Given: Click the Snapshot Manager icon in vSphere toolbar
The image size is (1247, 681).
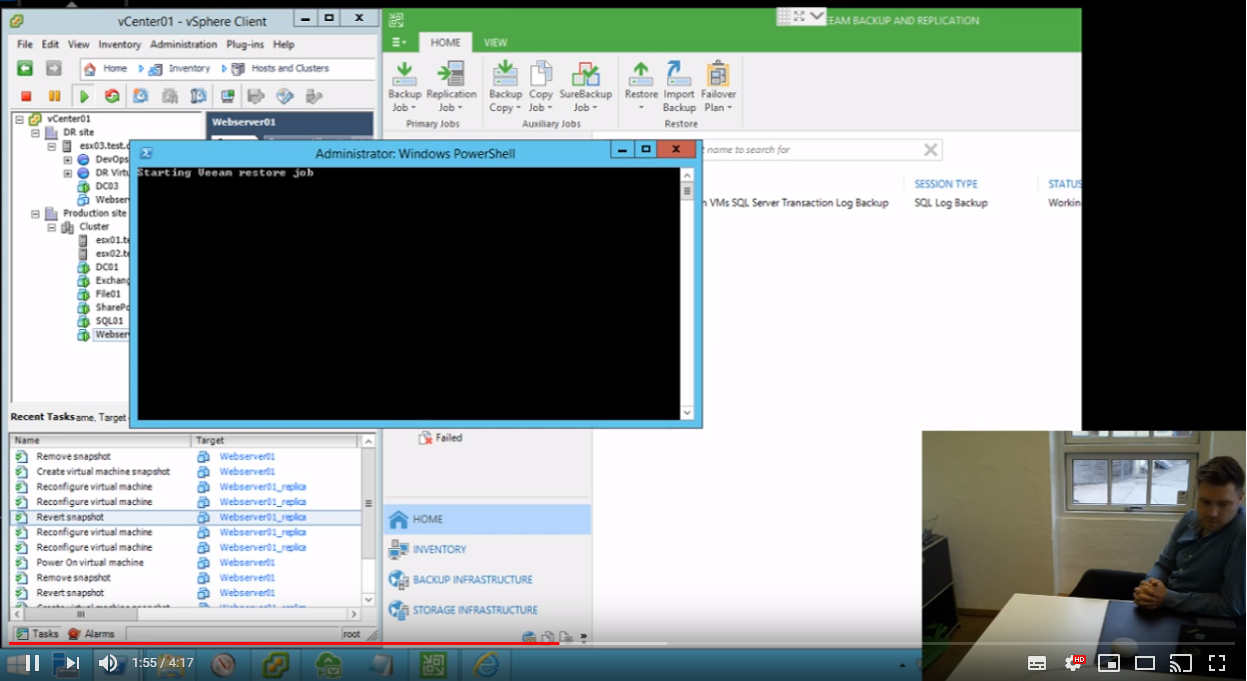Looking at the screenshot, I should click(x=199, y=96).
